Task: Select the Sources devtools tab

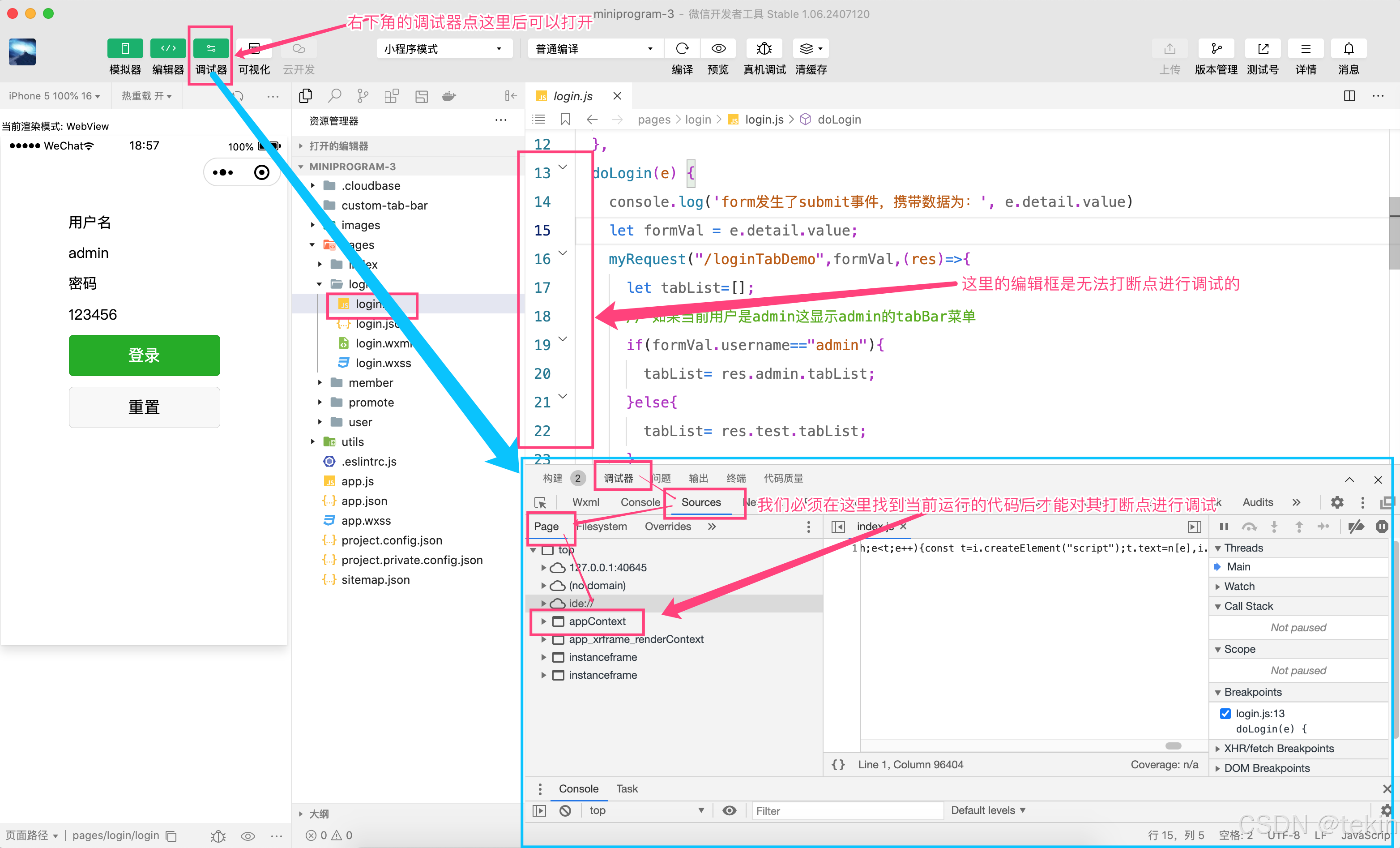Action: [701, 502]
